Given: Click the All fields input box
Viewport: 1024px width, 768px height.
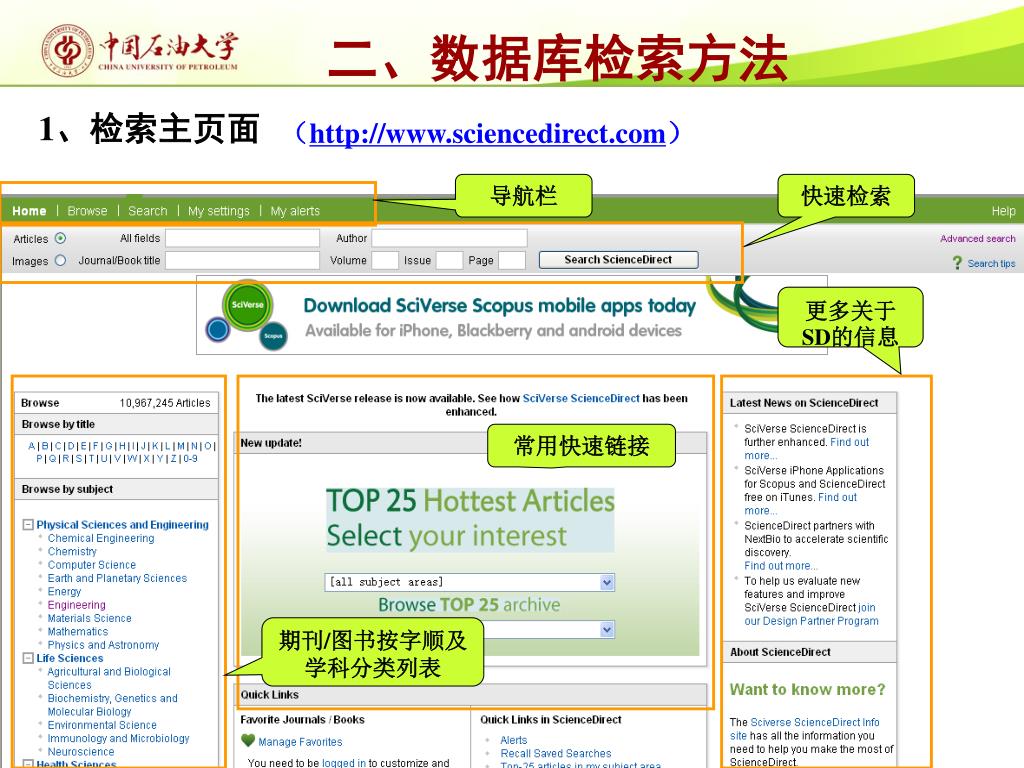Looking at the screenshot, I should coord(242,238).
